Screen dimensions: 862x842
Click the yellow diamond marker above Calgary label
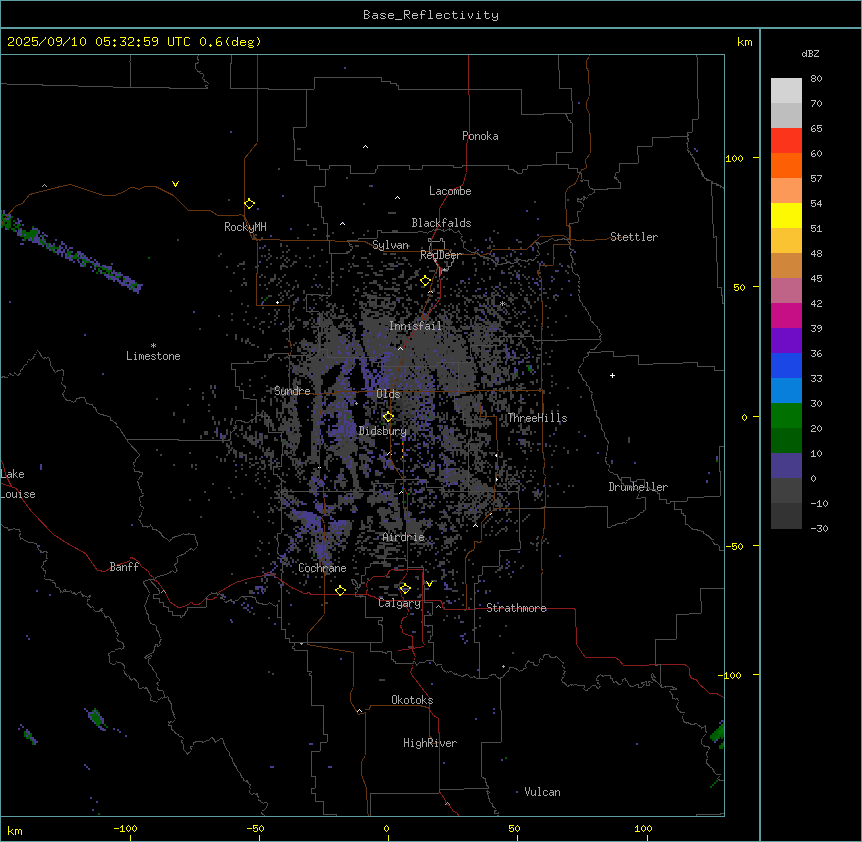(405, 589)
